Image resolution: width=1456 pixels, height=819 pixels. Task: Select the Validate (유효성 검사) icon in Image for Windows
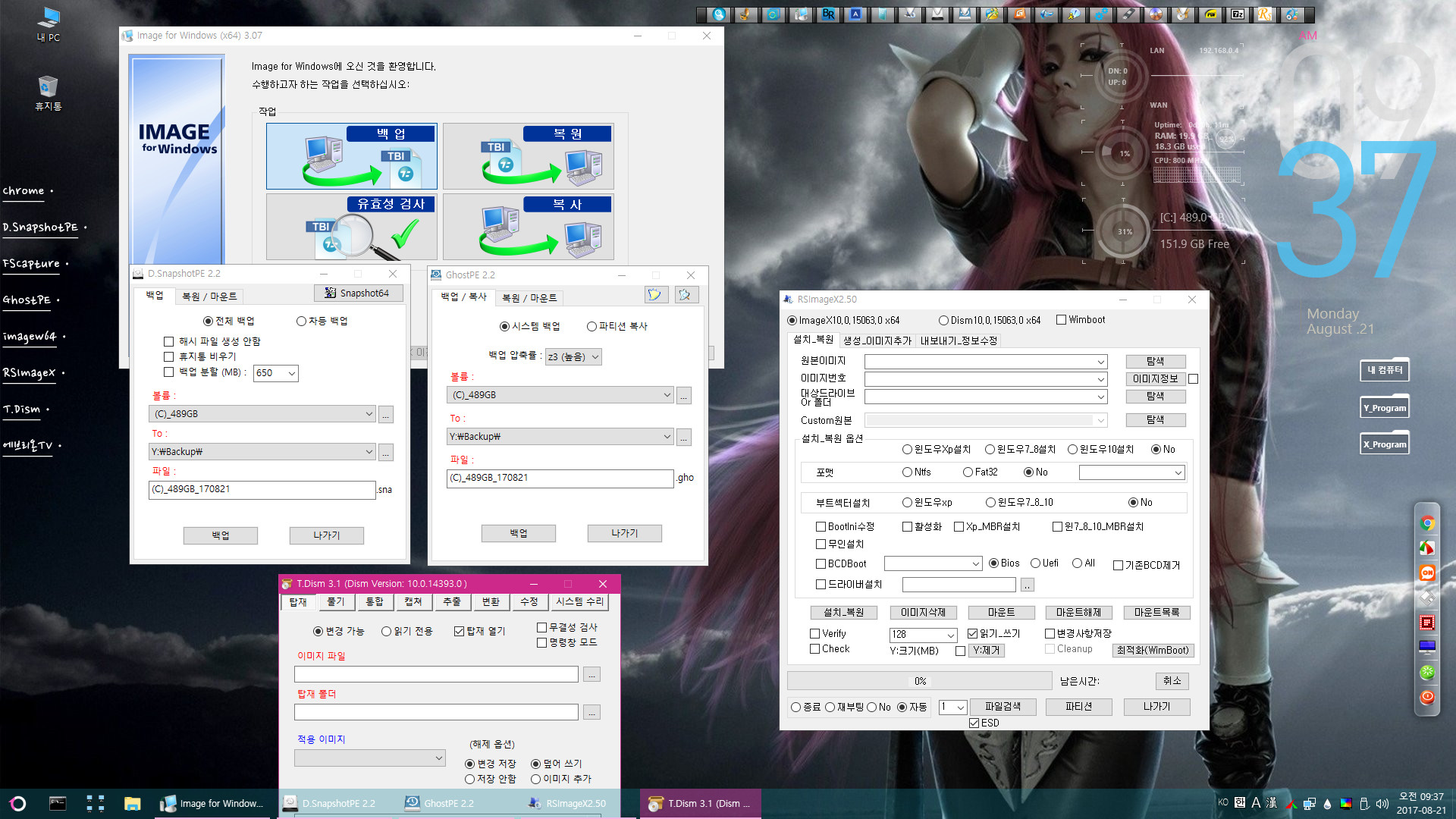coord(352,227)
